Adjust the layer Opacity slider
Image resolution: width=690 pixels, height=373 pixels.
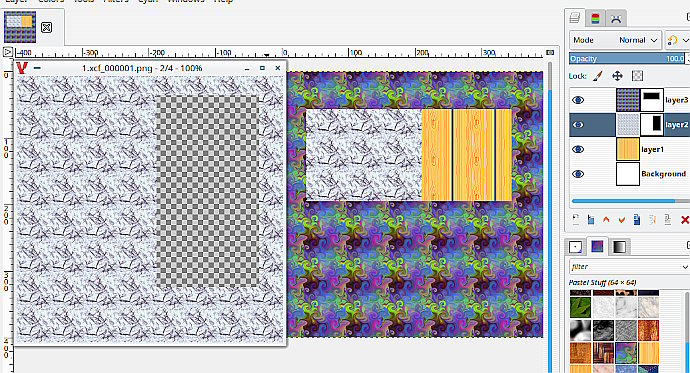pos(627,59)
